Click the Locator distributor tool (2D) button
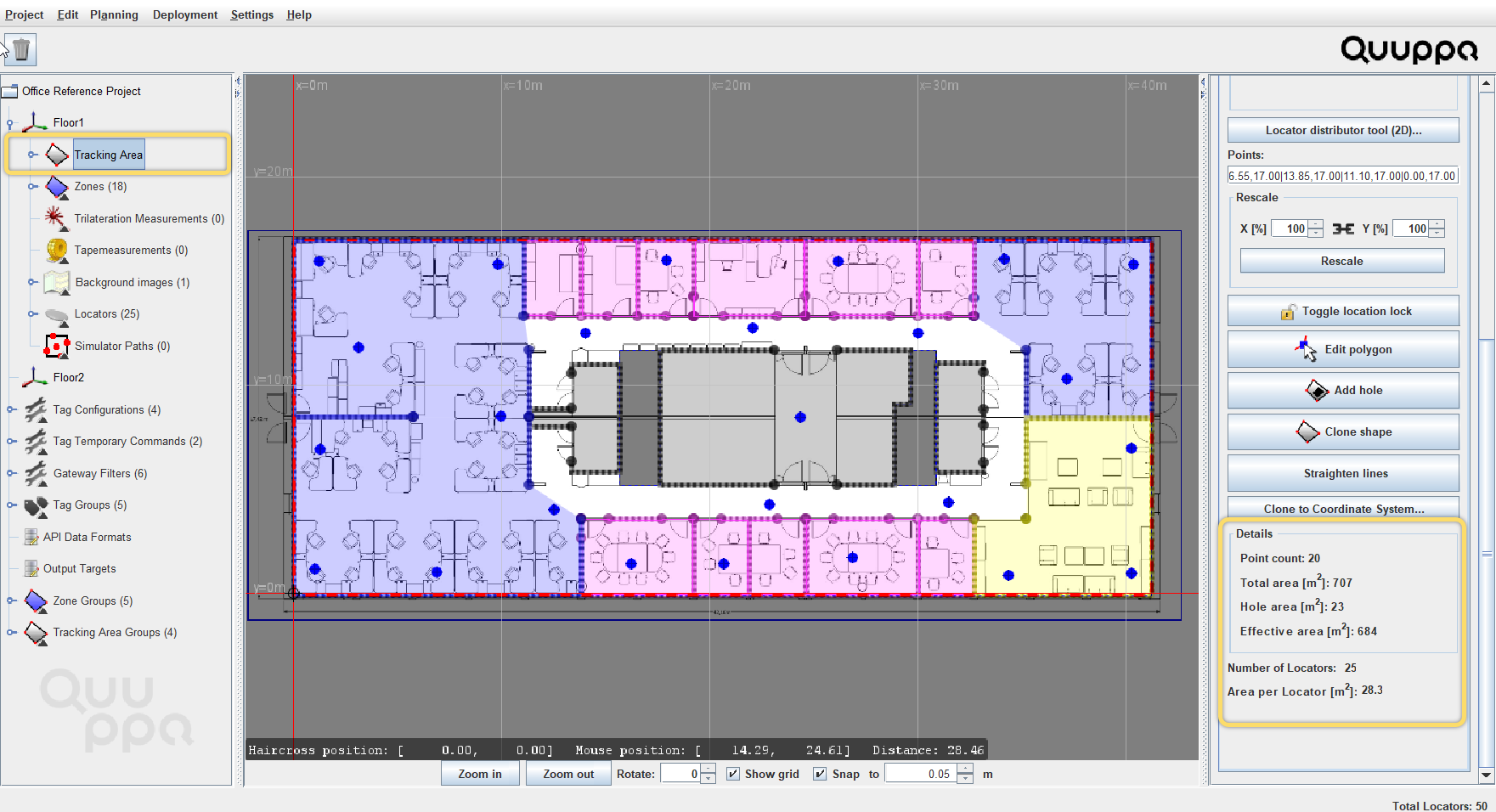Viewport: 1496px width, 812px height. click(x=1343, y=130)
